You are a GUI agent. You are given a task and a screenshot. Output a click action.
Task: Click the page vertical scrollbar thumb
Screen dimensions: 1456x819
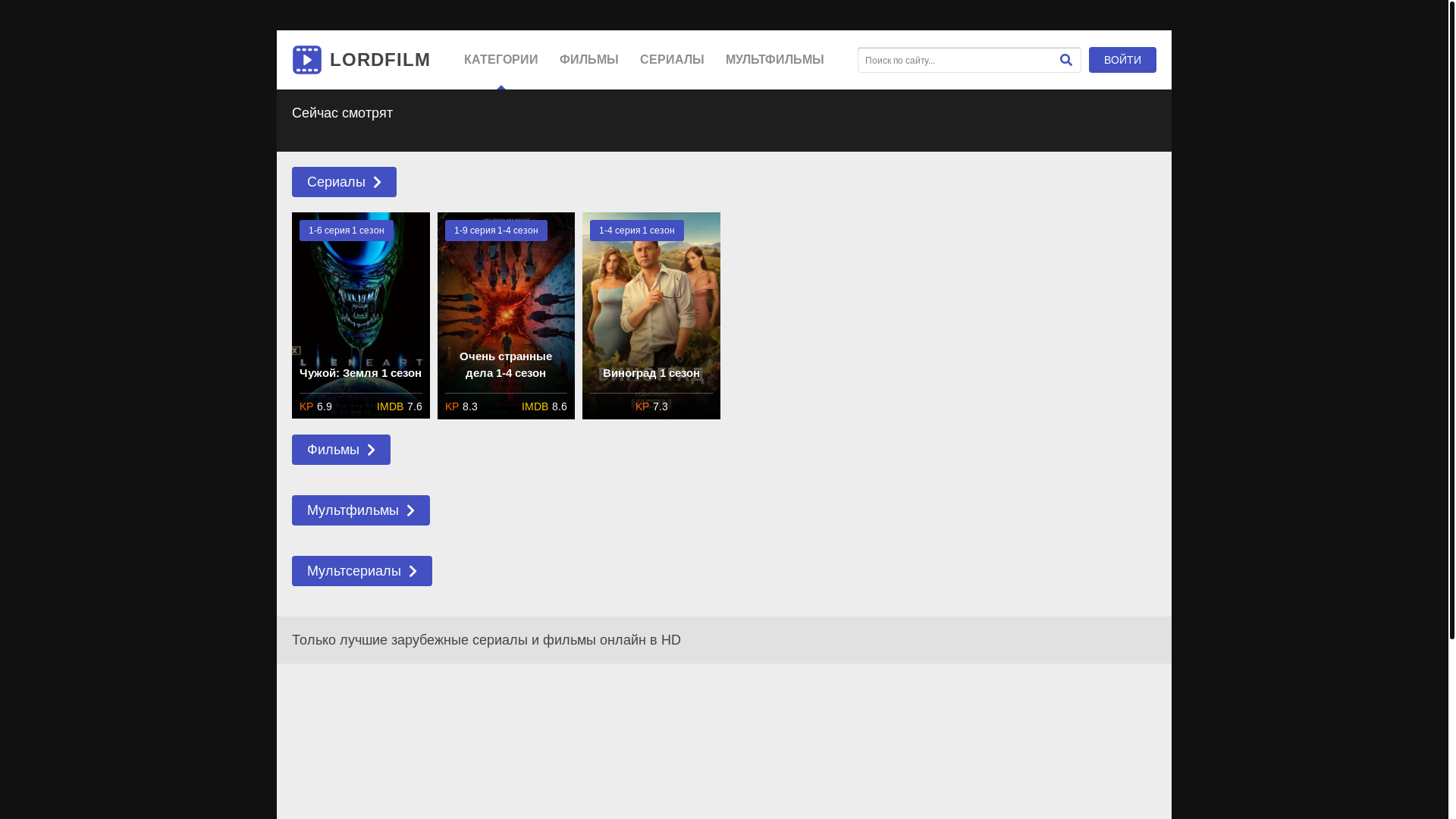1451,318
